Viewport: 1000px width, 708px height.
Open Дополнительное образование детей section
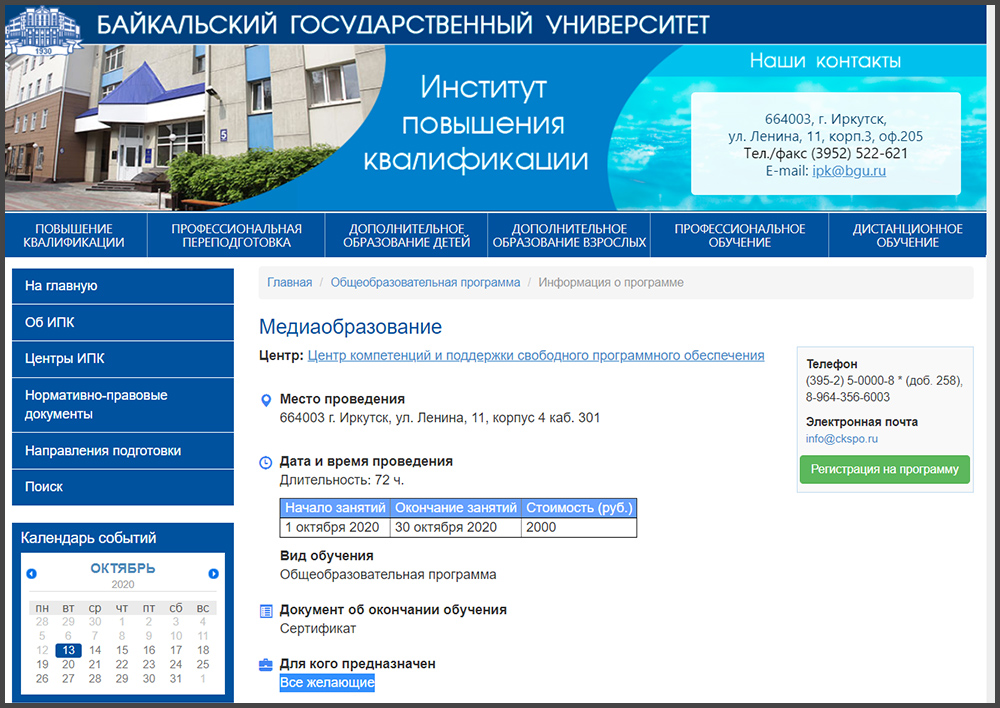(x=406, y=235)
